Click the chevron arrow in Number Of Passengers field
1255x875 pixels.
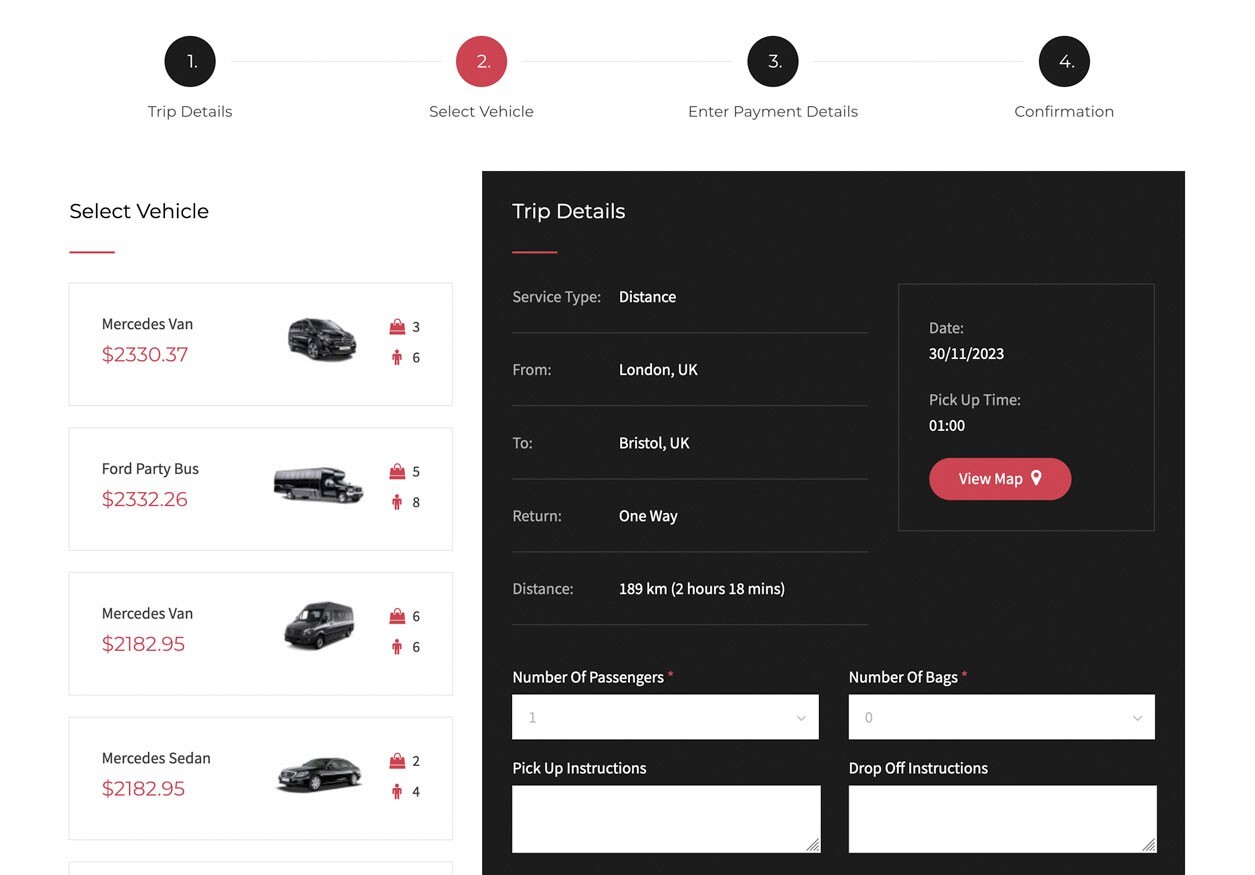pyautogui.click(x=801, y=718)
